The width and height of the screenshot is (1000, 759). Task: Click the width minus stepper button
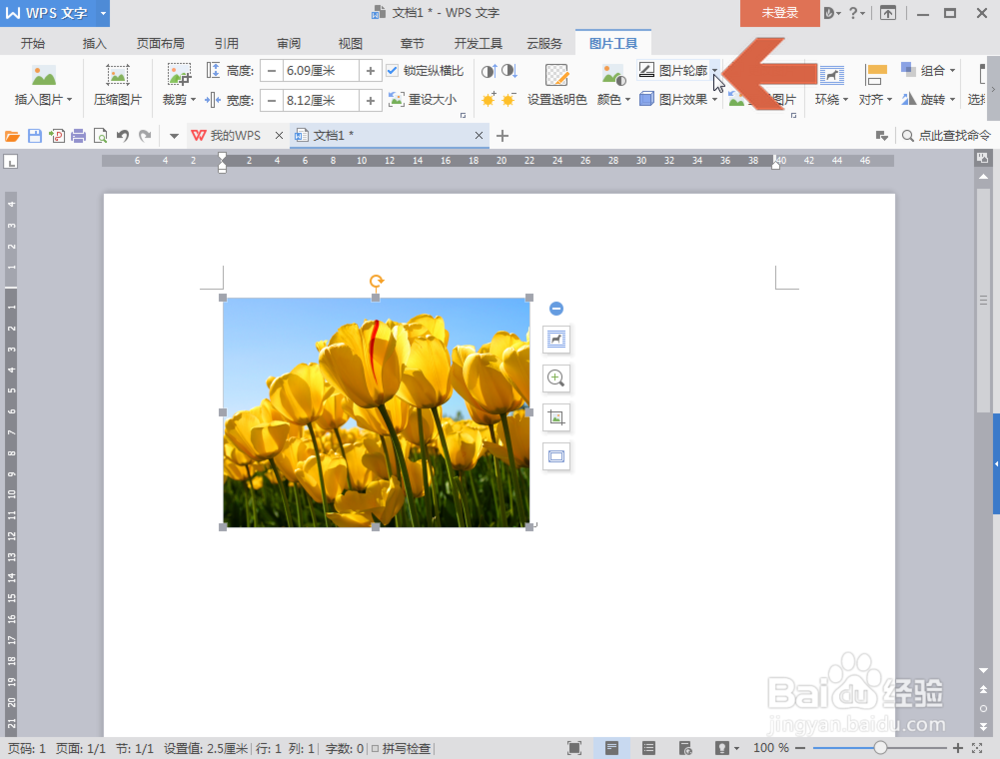[x=272, y=100]
